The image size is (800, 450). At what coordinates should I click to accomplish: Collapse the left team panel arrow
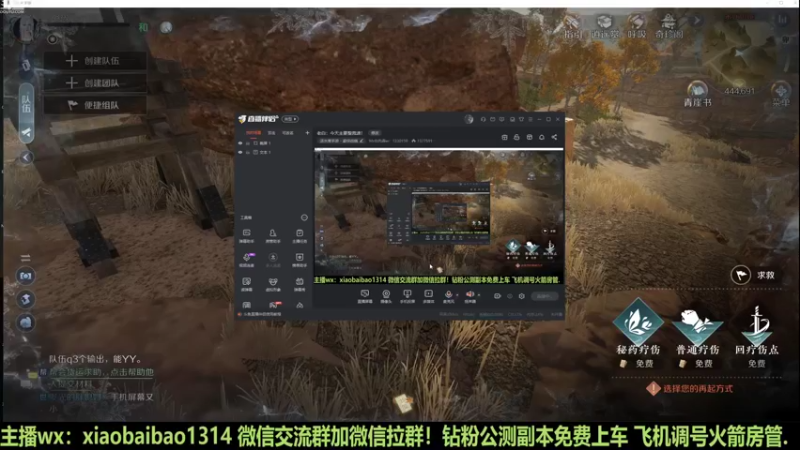[x=27, y=158]
